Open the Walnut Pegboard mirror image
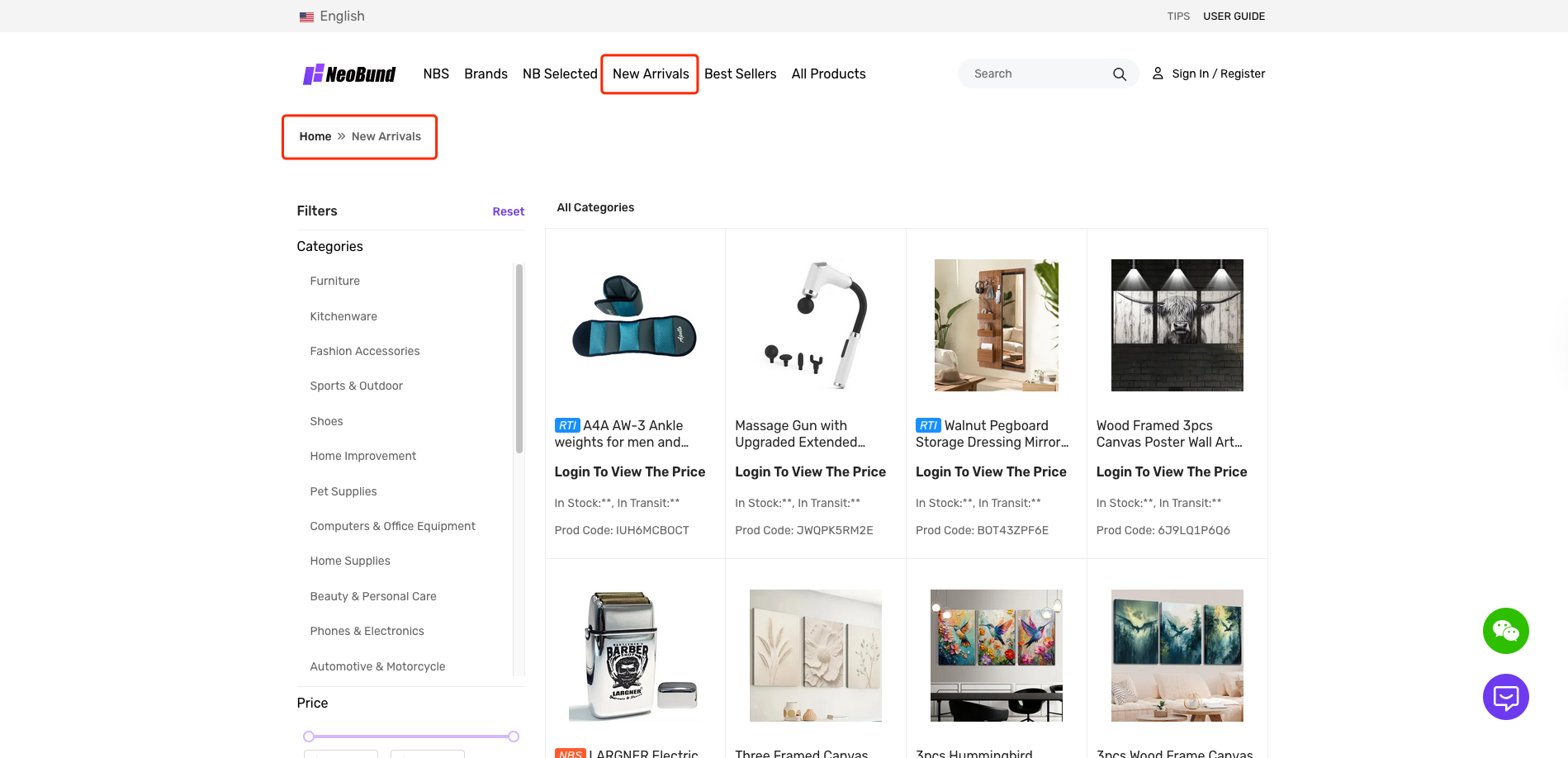This screenshot has height=758, width=1568. [x=996, y=325]
